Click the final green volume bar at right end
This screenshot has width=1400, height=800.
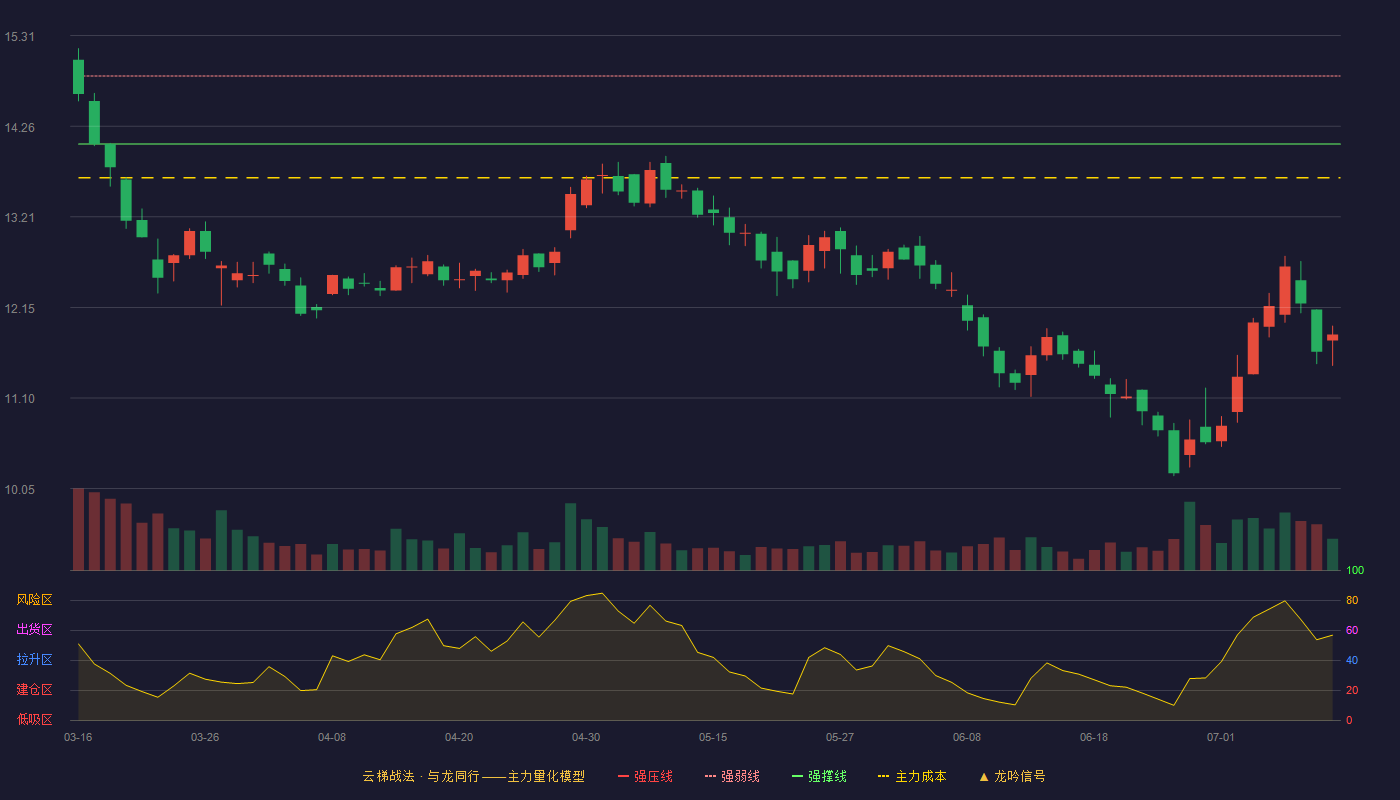point(1332,554)
